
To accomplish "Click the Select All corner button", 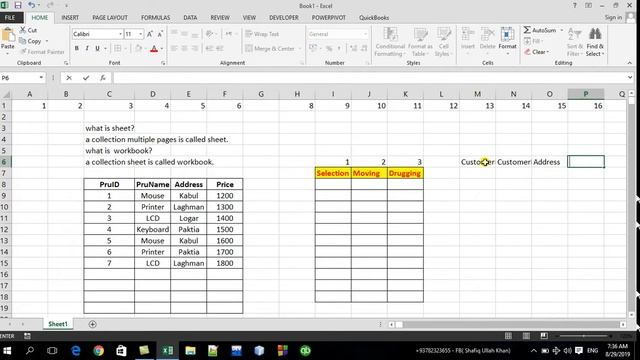I will [6, 94].
